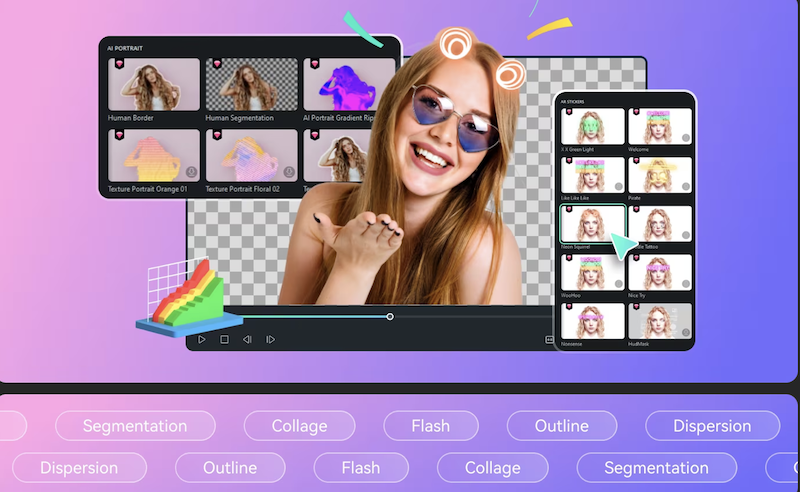This screenshot has width=800, height=492.
Task: Choose the Pirate AR sticker
Action: coord(660,175)
